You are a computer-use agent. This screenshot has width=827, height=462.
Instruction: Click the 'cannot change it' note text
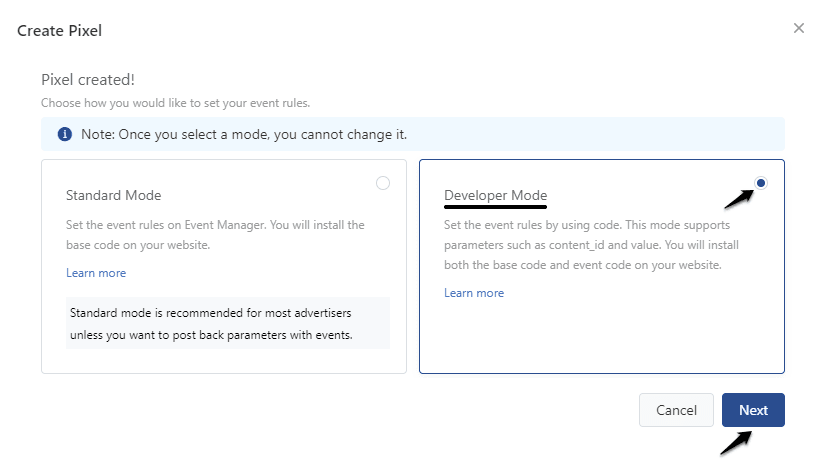(x=243, y=134)
